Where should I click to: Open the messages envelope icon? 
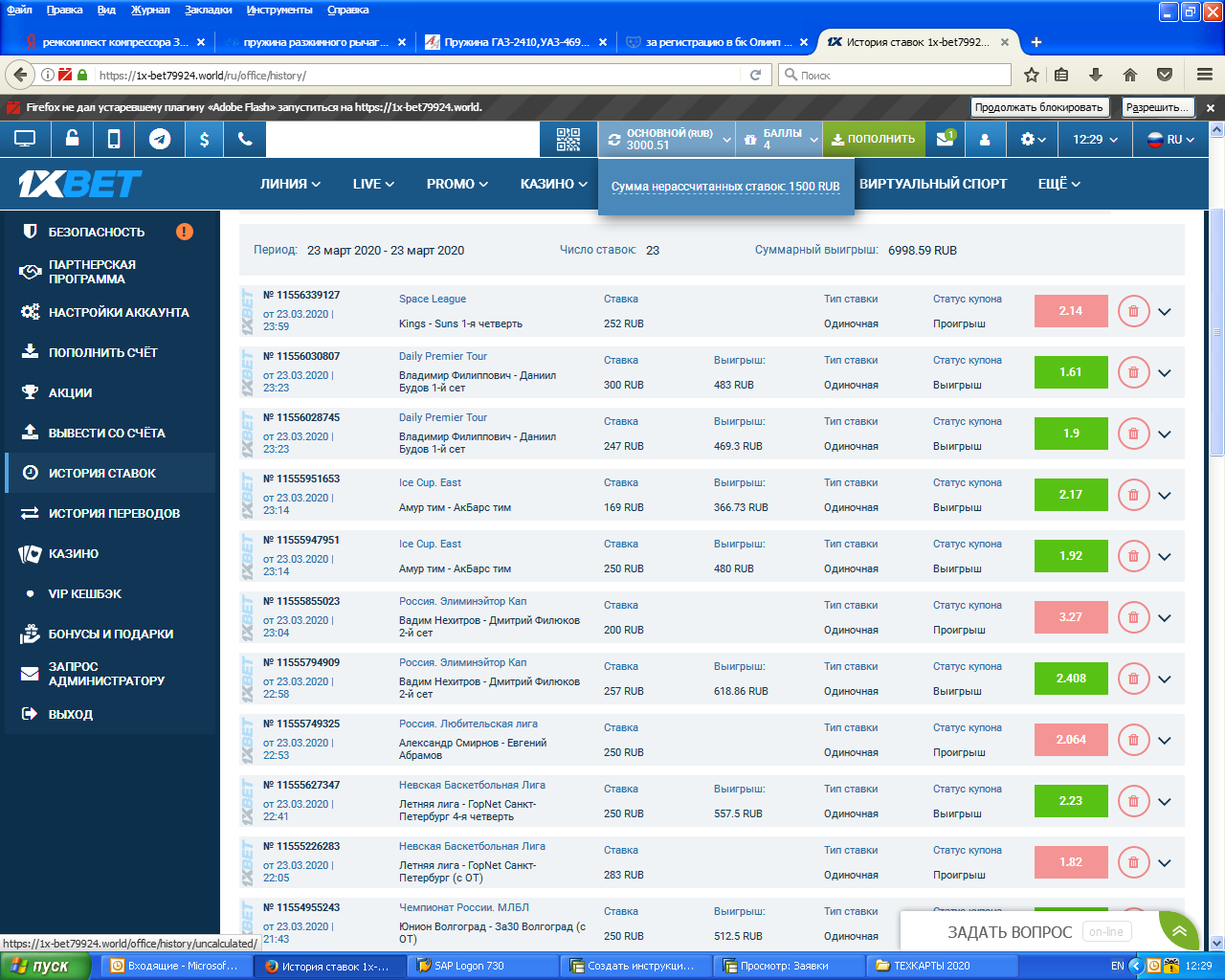pyautogui.click(x=946, y=139)
